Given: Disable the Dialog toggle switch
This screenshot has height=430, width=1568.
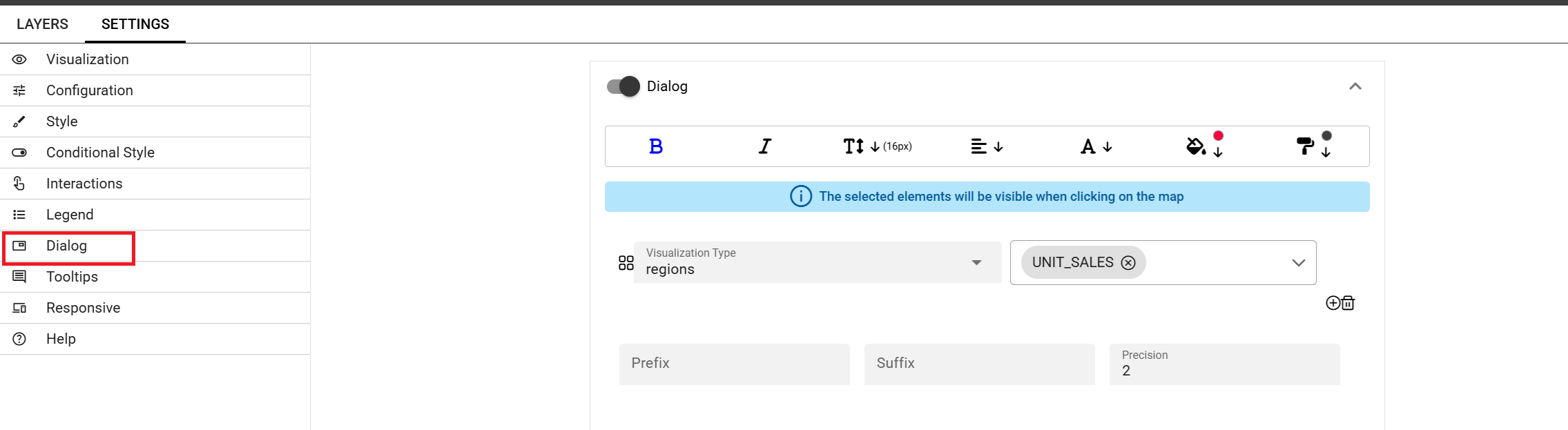Looking at the screenshot, I should 623,86.
